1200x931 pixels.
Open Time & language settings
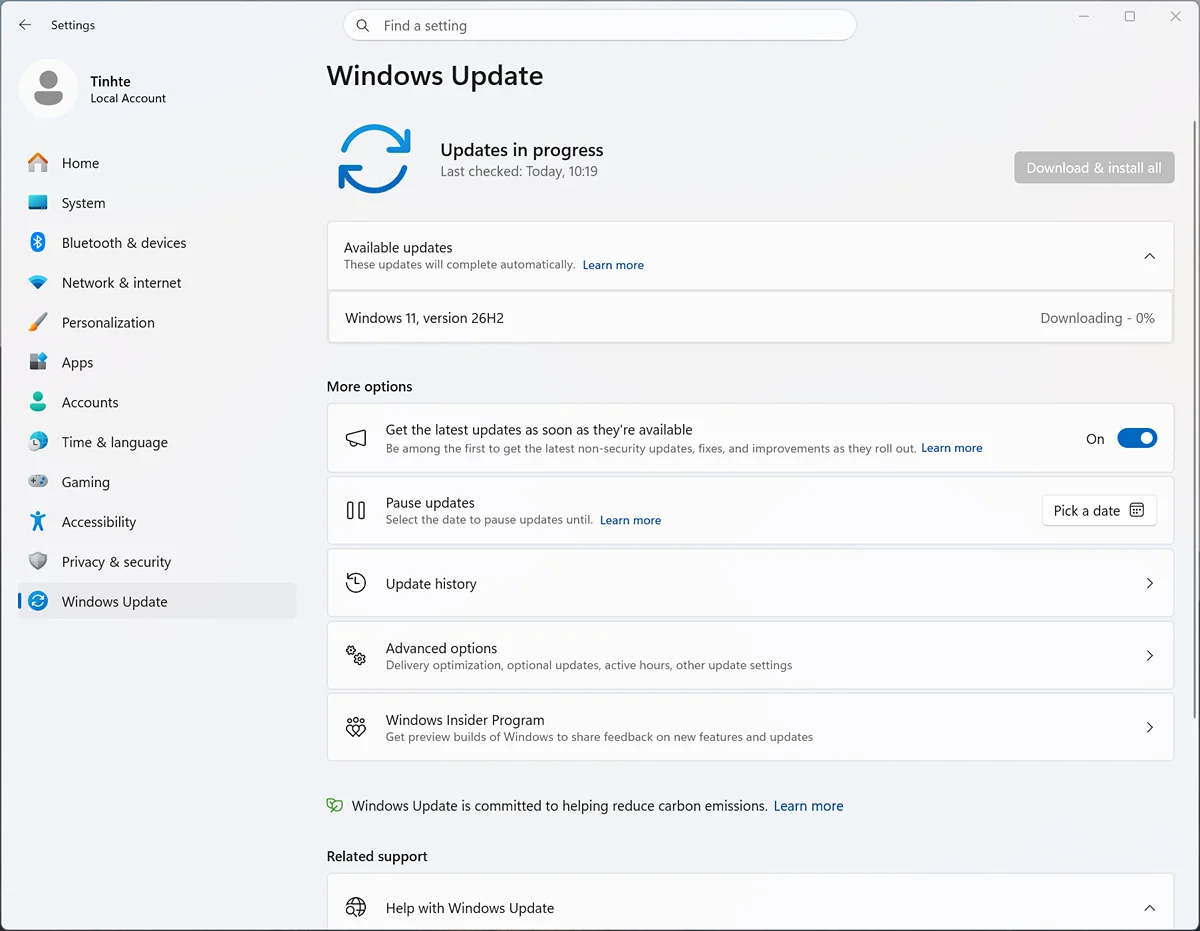click(157, 442)
